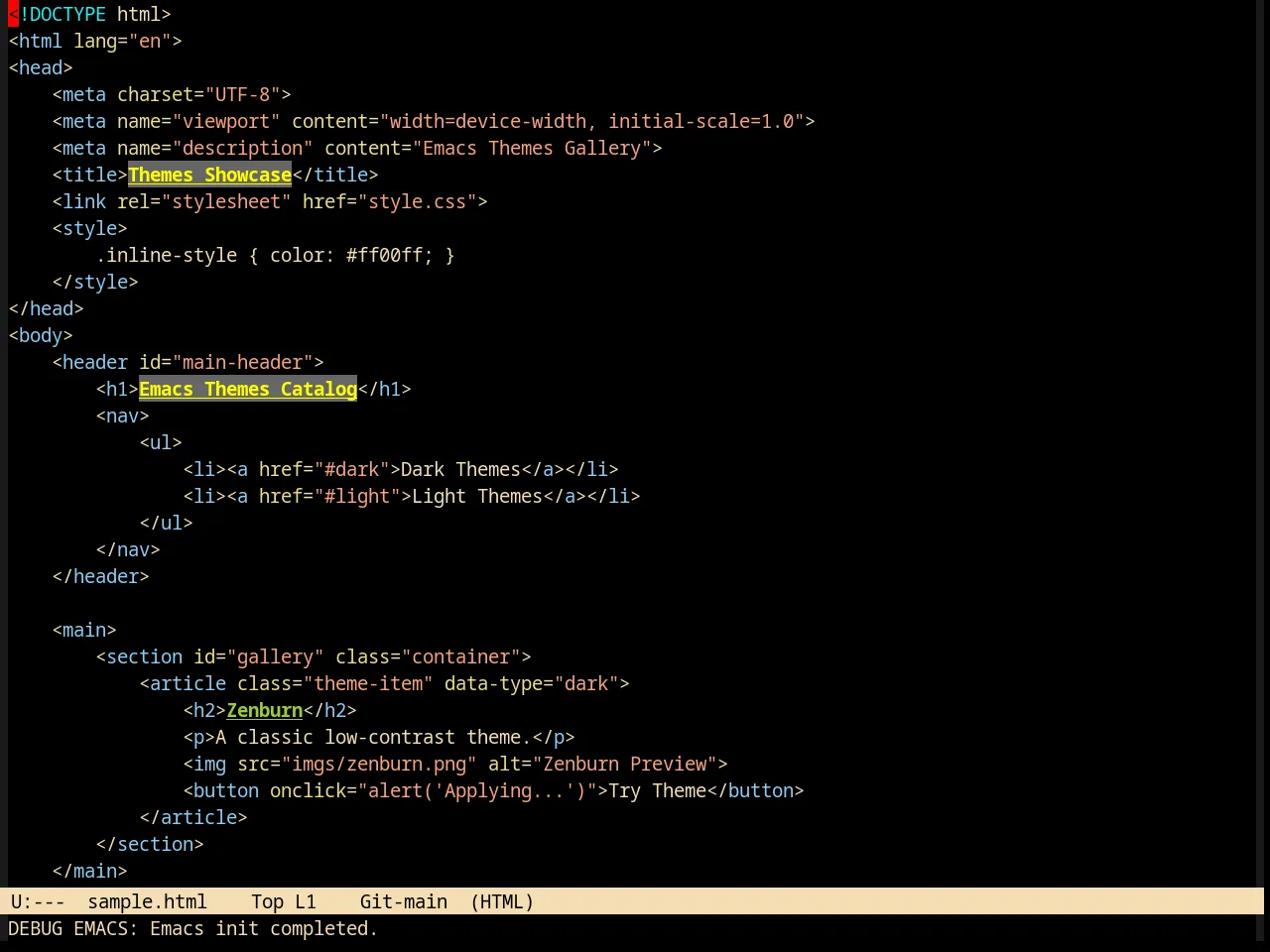Click the 'Zenburn' h2 heading text

pos(264,710)
